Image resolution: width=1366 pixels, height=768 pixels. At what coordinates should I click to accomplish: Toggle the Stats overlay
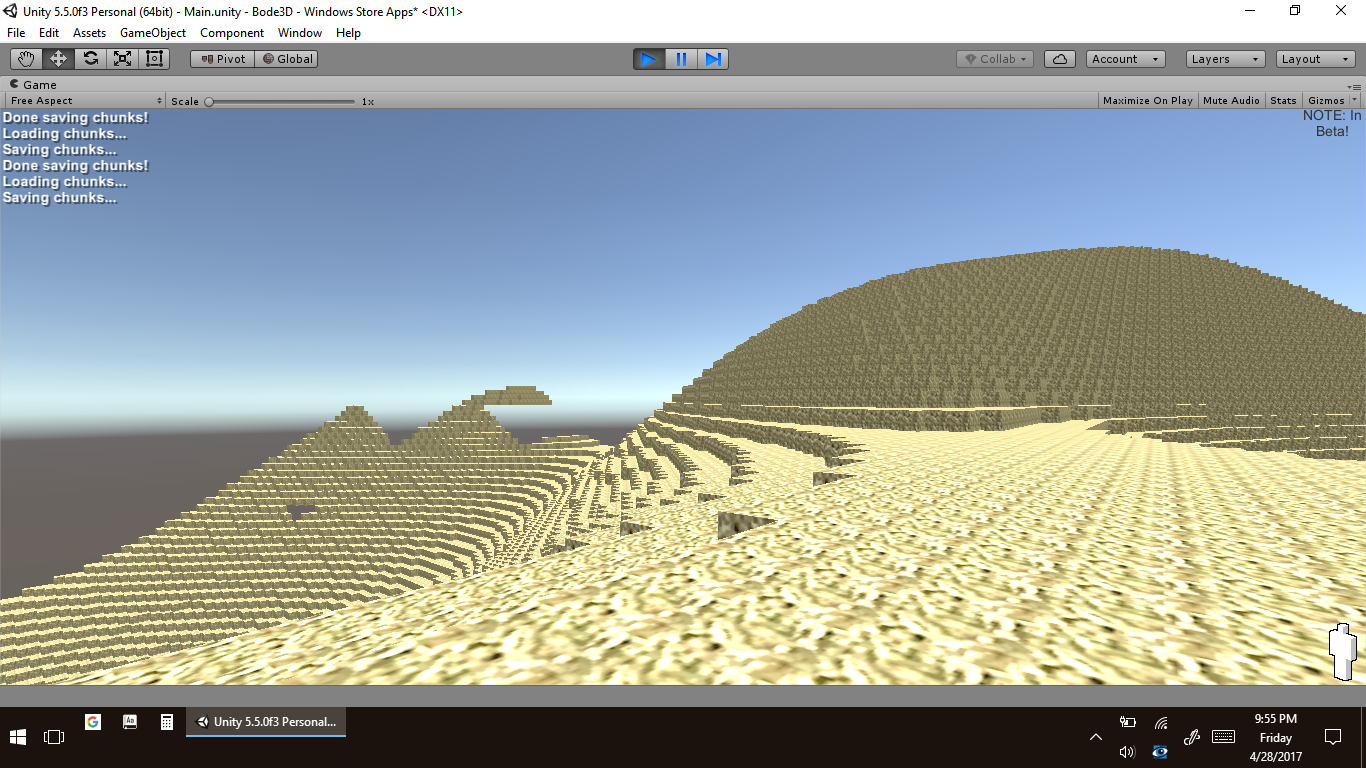point(1283,101)
